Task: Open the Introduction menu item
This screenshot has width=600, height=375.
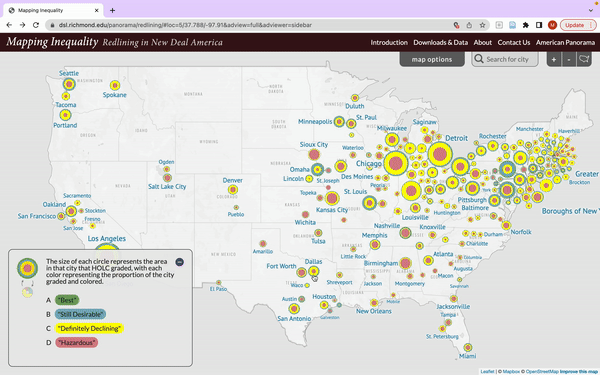Action: tap(389, 42)
